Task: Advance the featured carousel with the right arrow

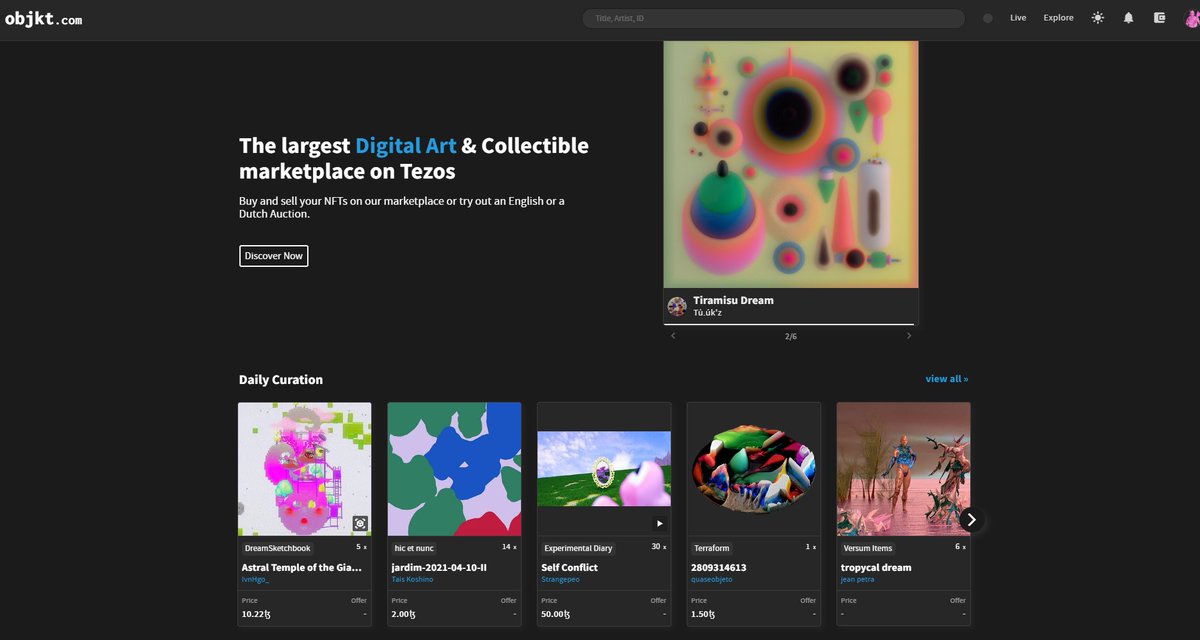Action: coord(909,336)
